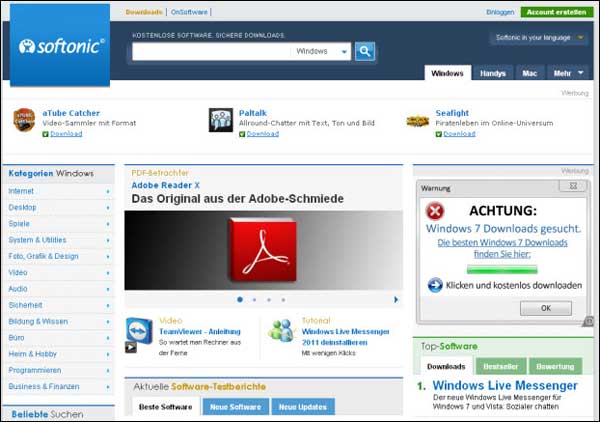Click the blue arrow download icon in warning ad
This screenshot has height=422, width=600.
435,285
